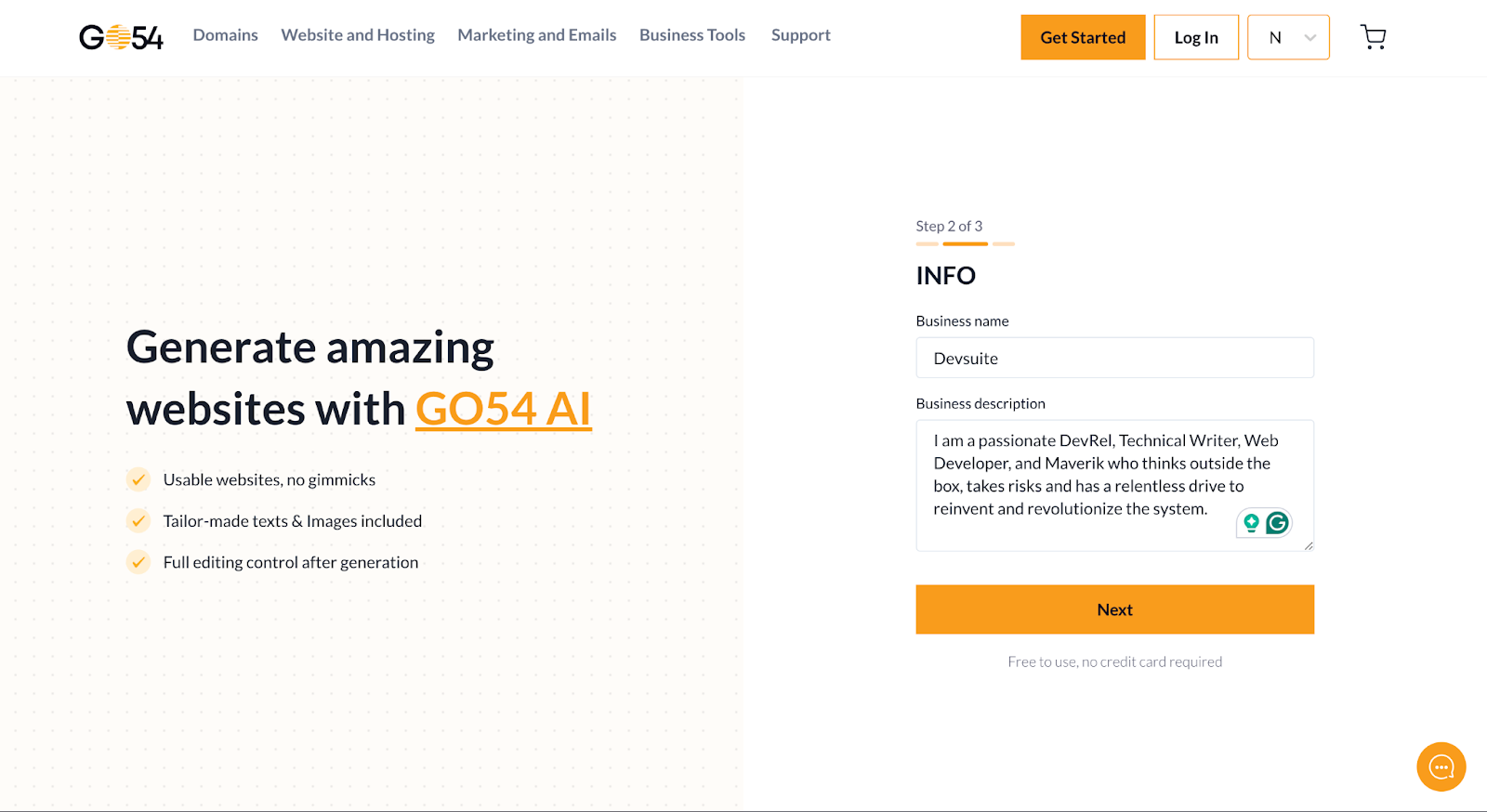Click the GO54 logo
Image resolution: width=1487 pixels, height=812 pixels.
tap(121, 37)
